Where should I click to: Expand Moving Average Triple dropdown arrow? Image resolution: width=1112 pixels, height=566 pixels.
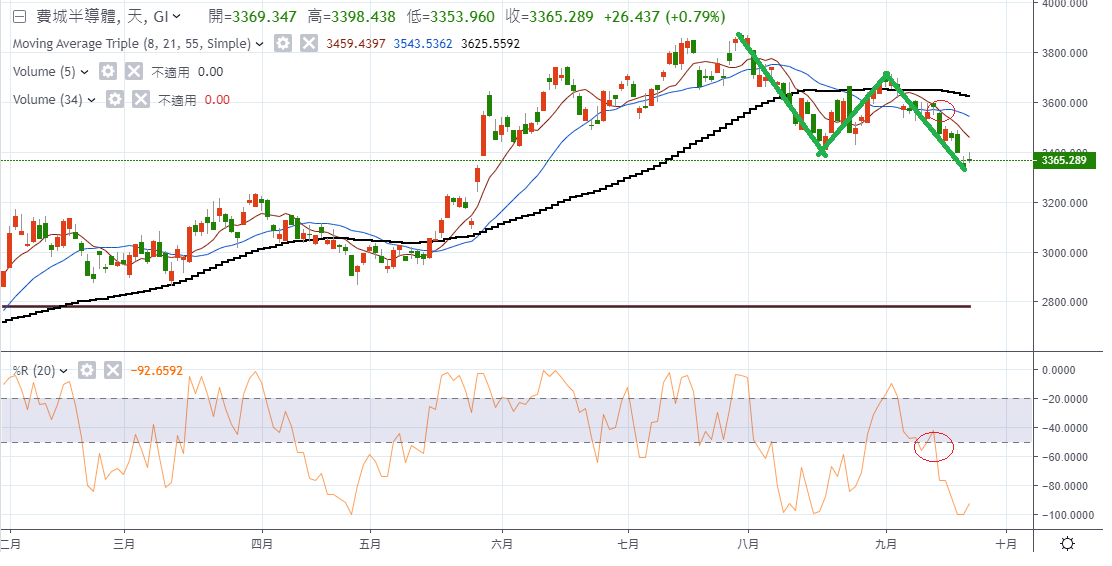261,45
